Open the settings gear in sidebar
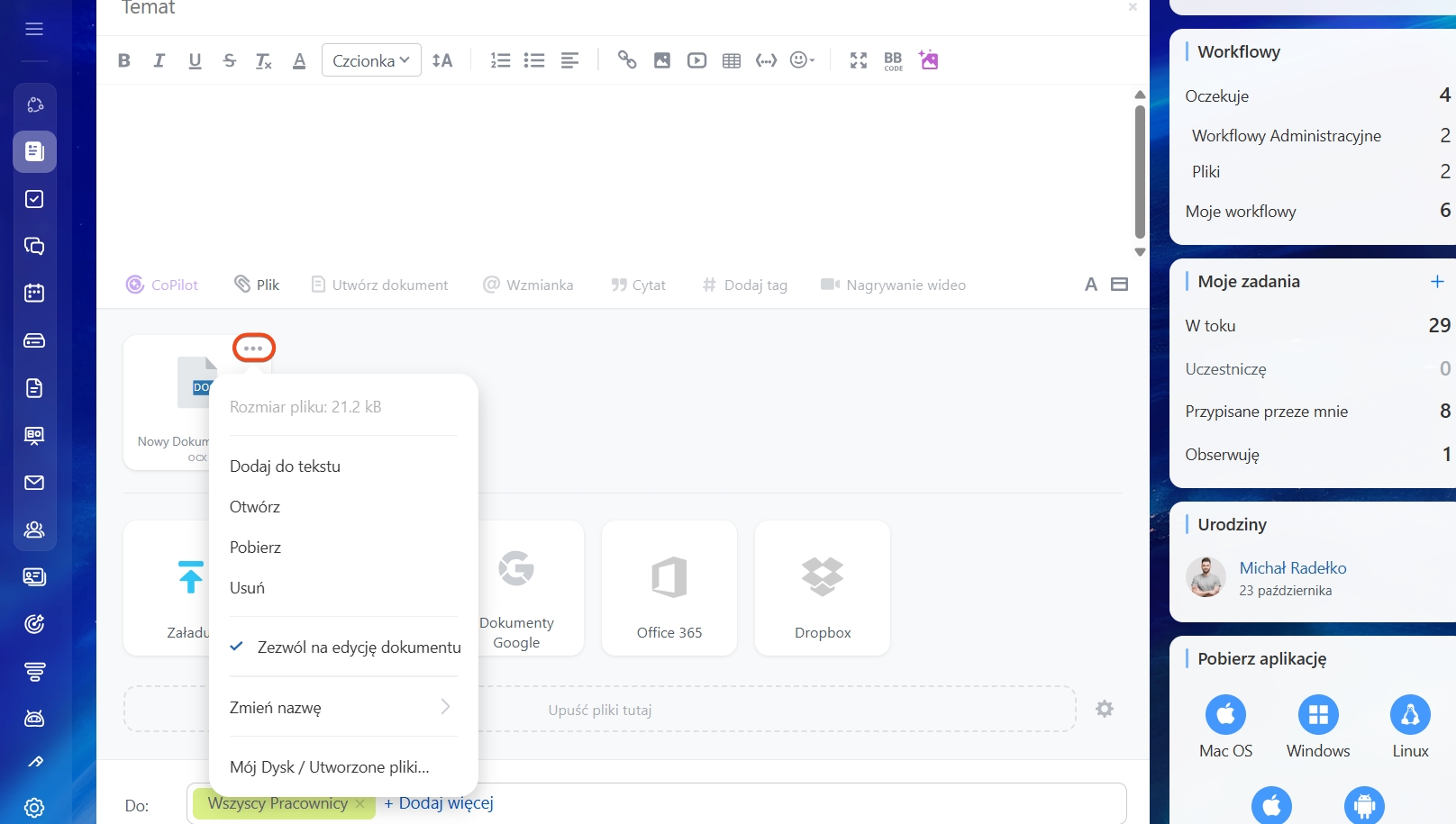1456x824 pixels. point(34,808)
